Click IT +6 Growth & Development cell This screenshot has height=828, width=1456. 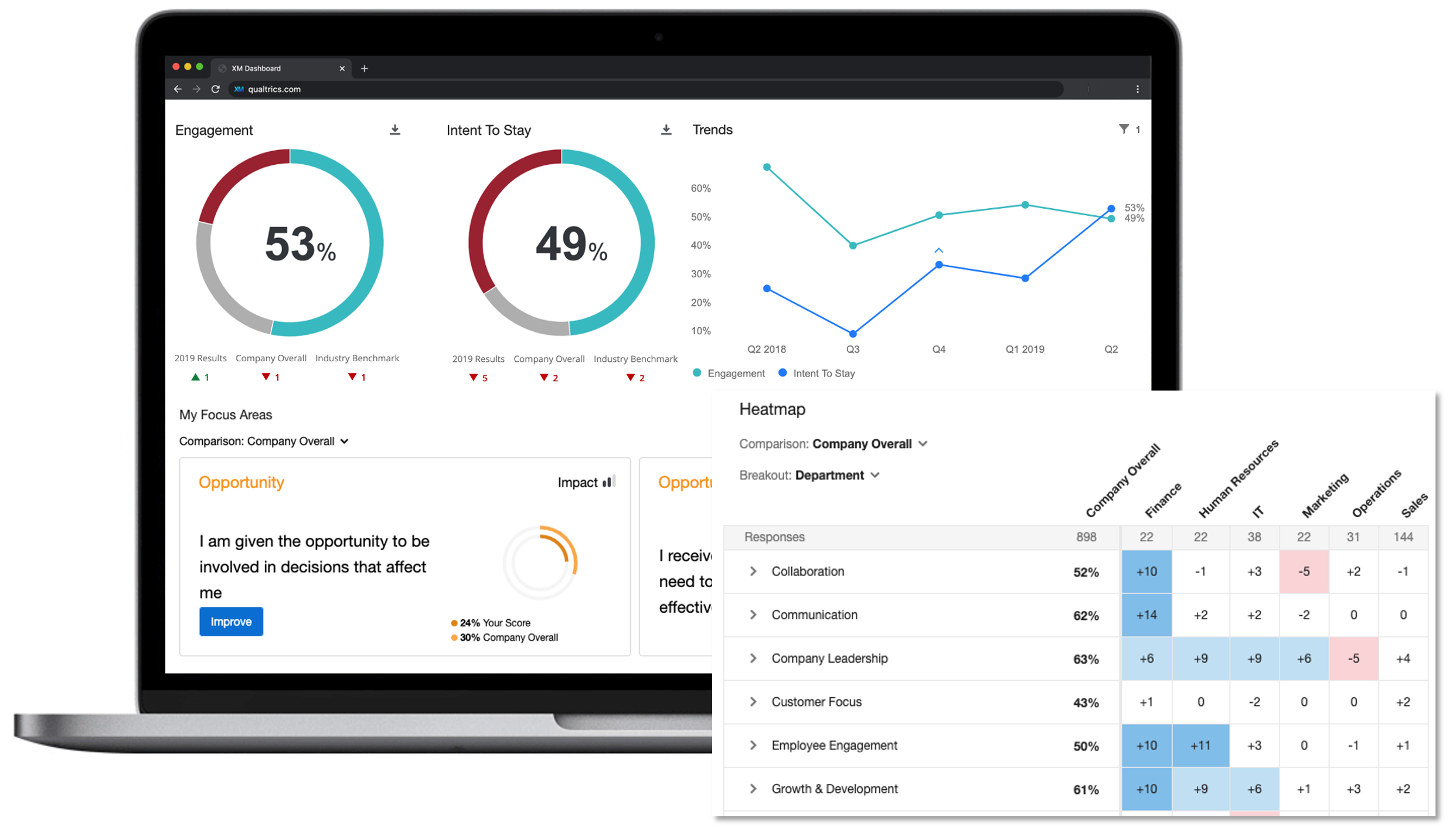point(1254,789)
